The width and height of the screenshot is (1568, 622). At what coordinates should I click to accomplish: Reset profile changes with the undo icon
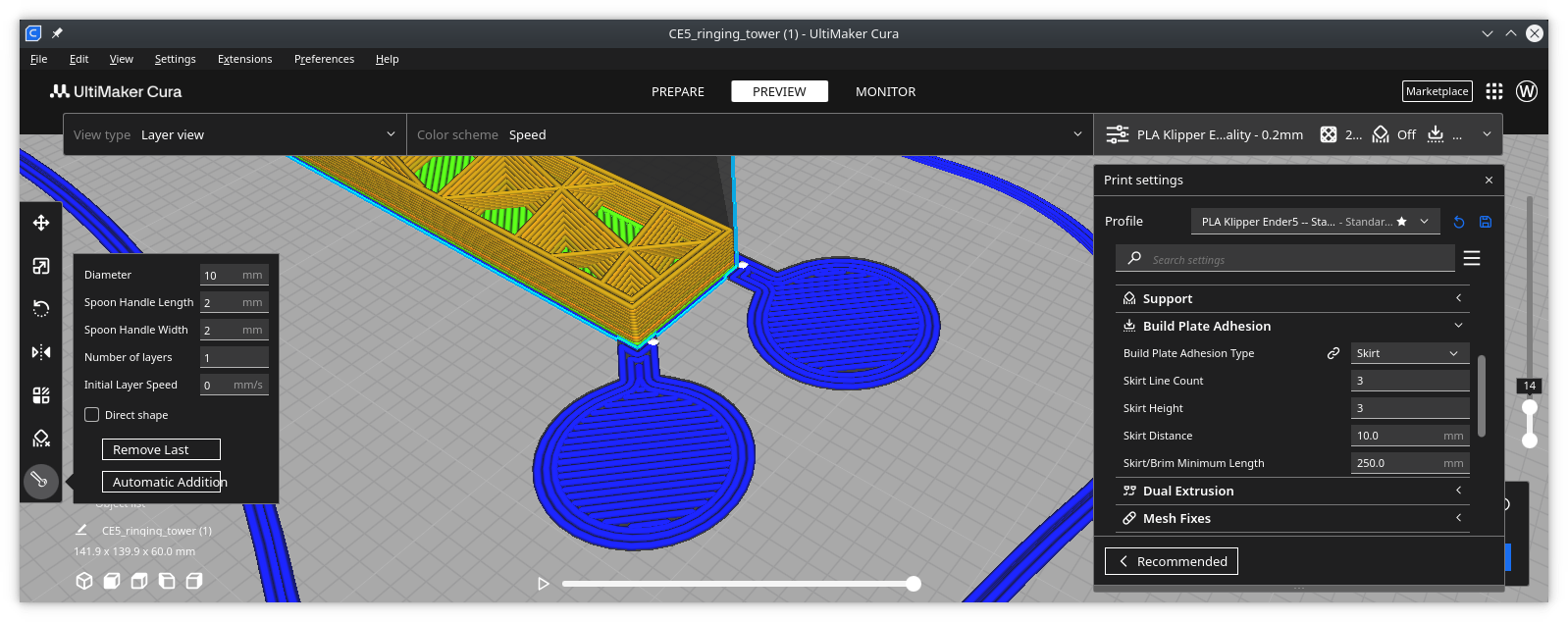point(1459,222)
